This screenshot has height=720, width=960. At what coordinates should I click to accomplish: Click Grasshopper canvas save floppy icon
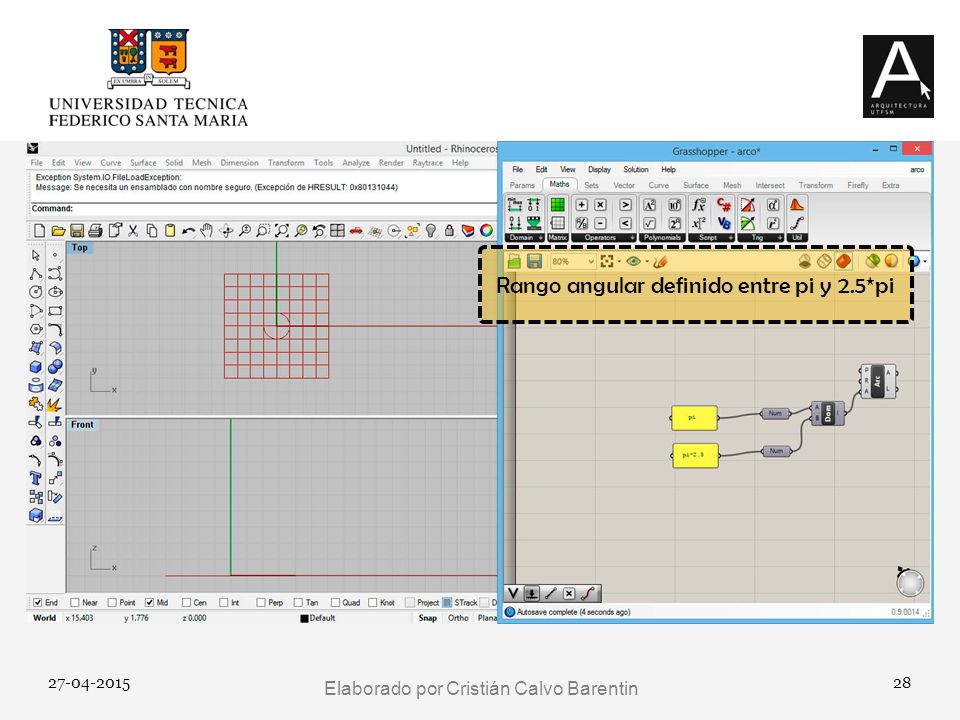click(534, 261)
